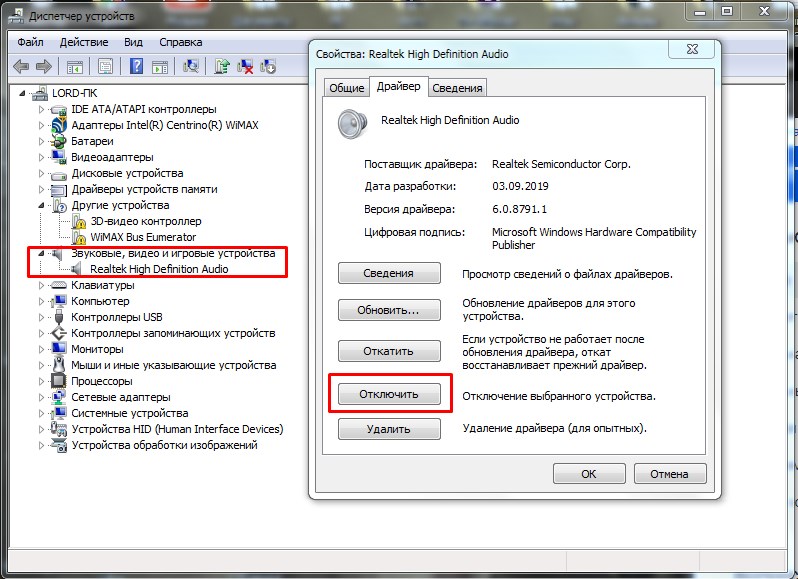Scan for hardware changes toolbar icon
Screen dimensions: 798x579
pyautogui.click(x=191, y=66)
